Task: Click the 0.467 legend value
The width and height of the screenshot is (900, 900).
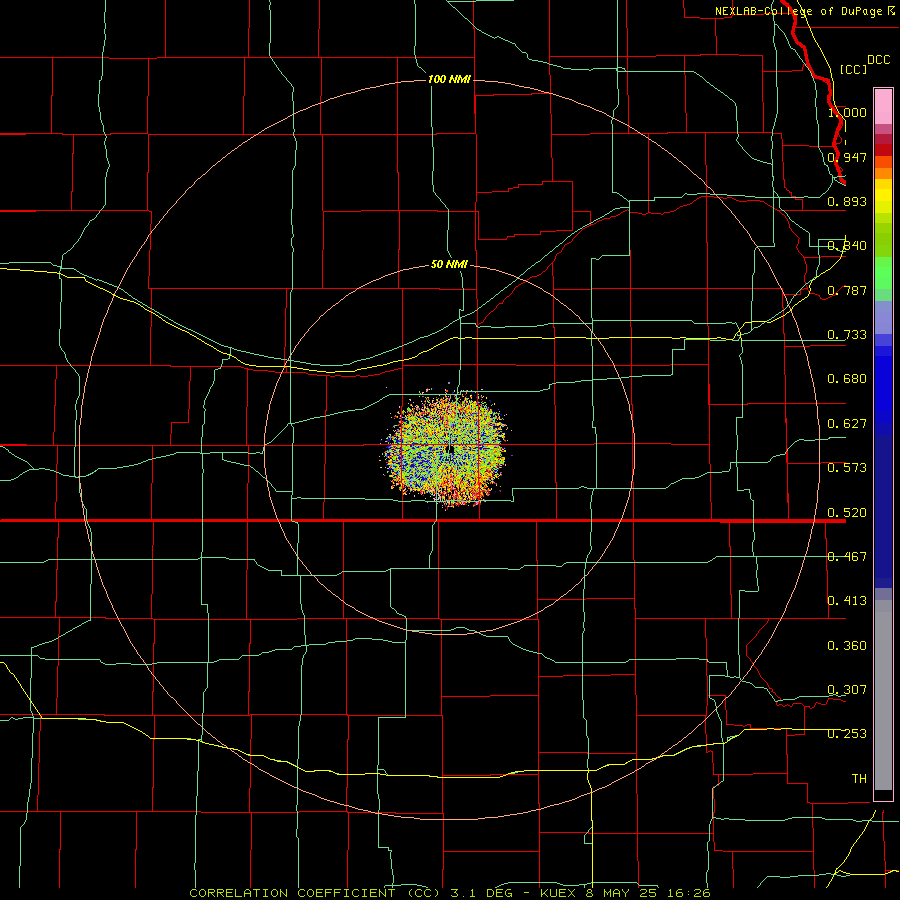Action: click(847, 557)
